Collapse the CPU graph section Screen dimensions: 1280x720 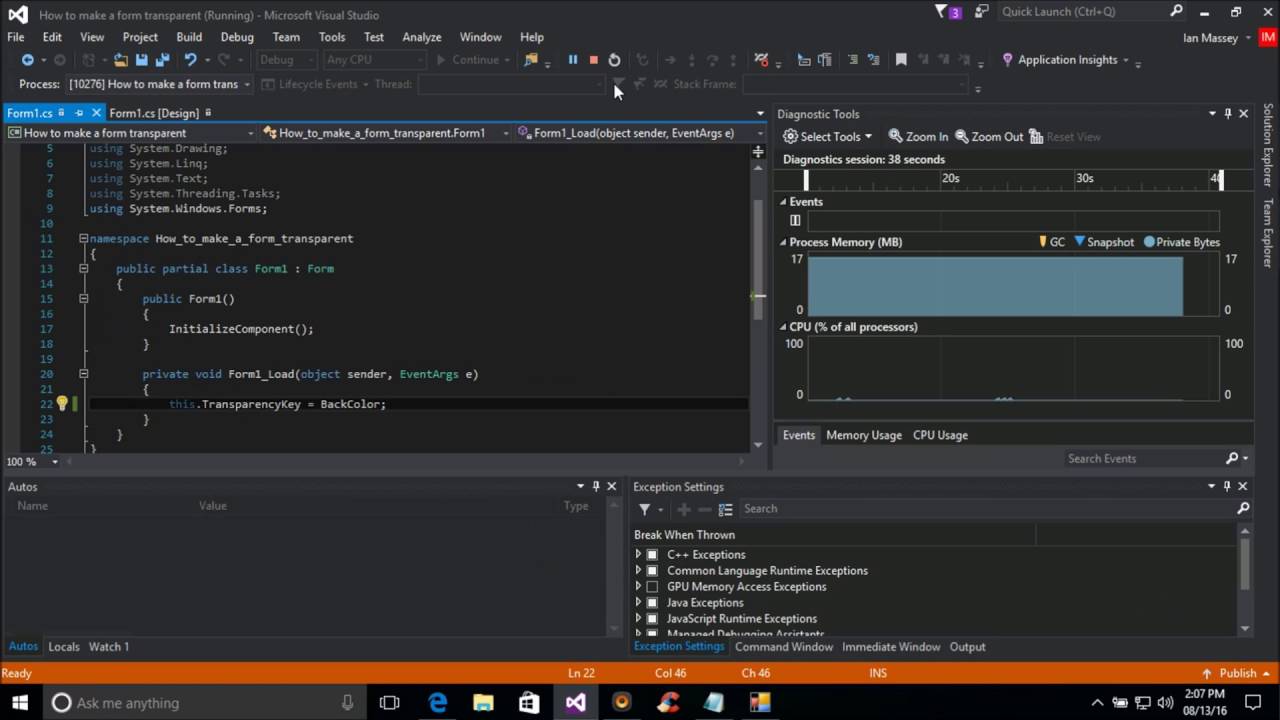pyautogui.click(x=783, y=327)
